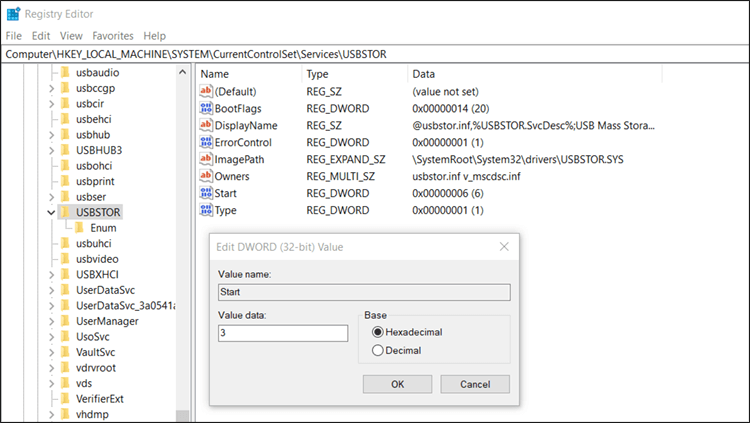
Task: Click the Start DWORD value icon
Action: tap(206, 193)
